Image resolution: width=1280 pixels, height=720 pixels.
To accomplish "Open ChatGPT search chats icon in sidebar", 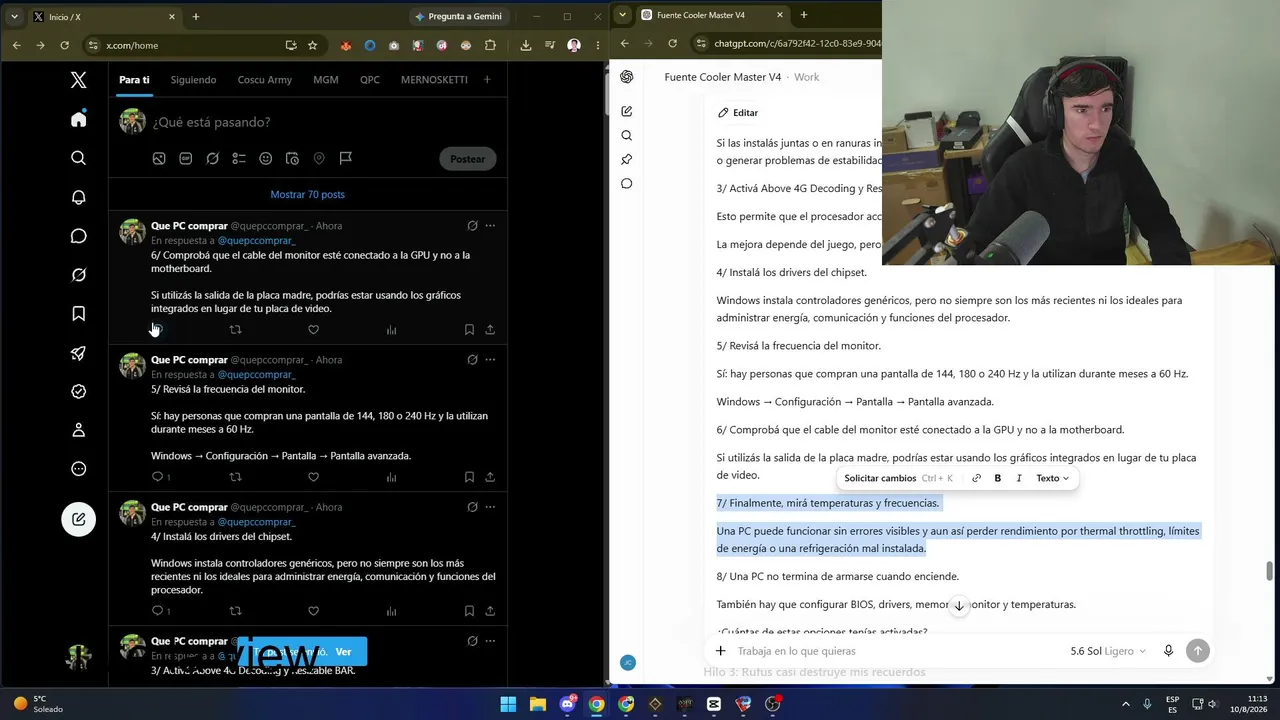I will [x=627, y=135].
